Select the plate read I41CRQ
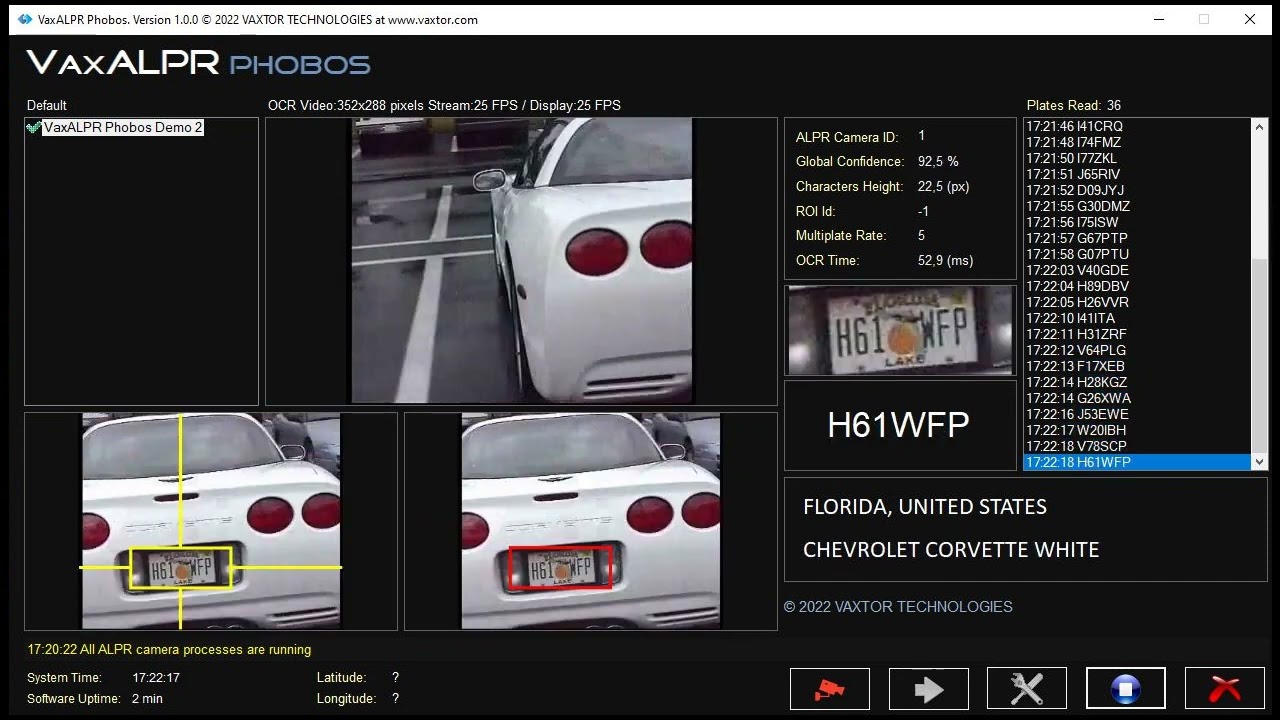Viewport: 1280px width, 720px height. click(1137, 126)
